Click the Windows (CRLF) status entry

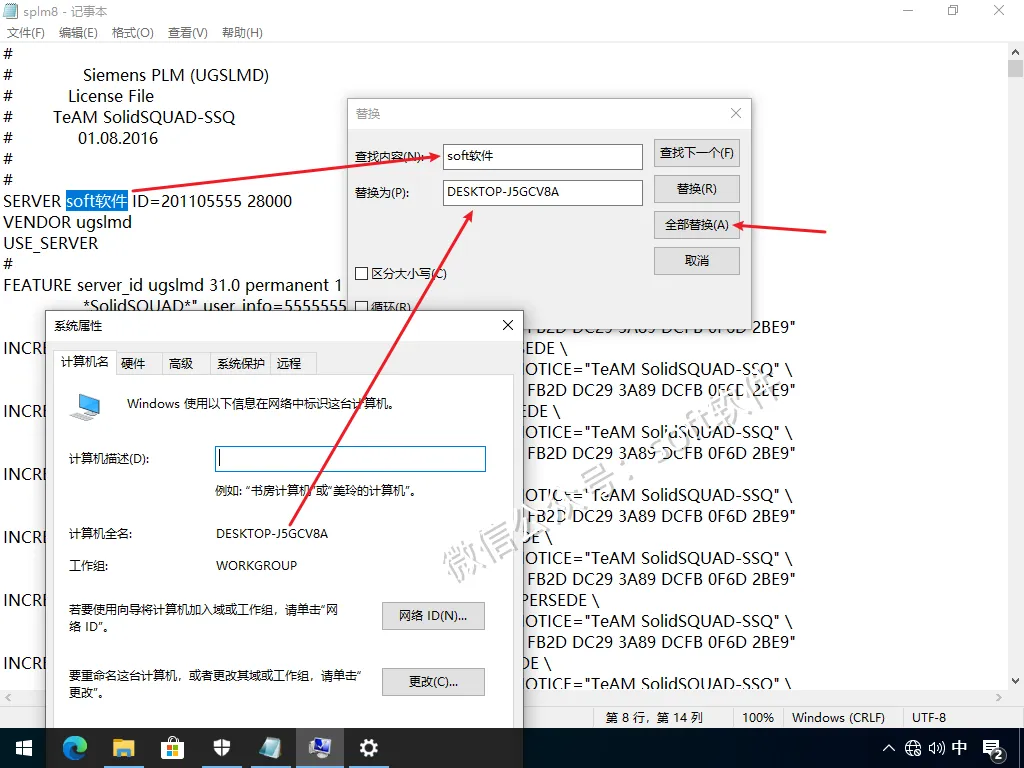pos(838,717)
